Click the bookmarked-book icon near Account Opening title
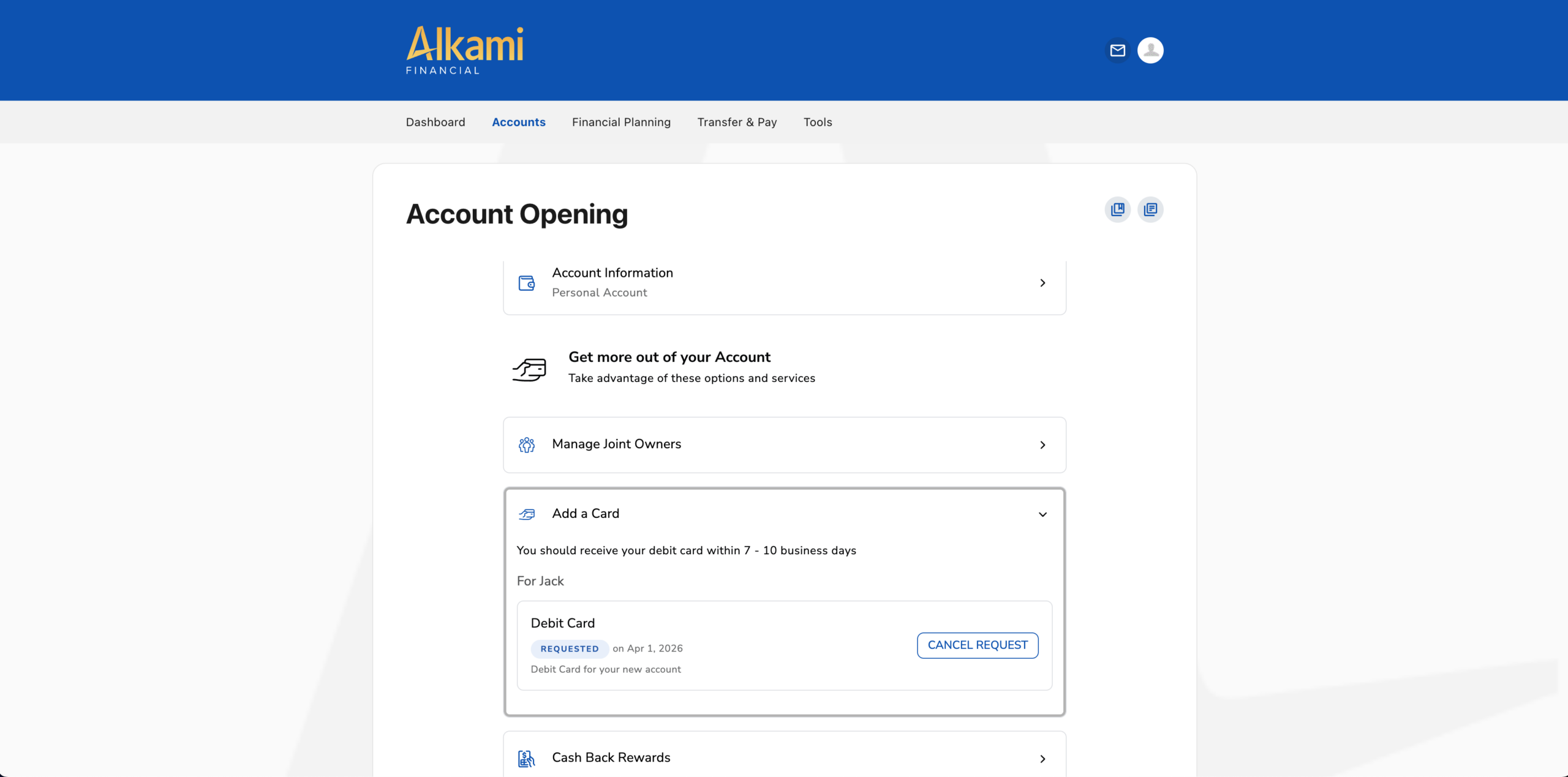This screenshot has height=777, width=1568. coord(1117,209)
